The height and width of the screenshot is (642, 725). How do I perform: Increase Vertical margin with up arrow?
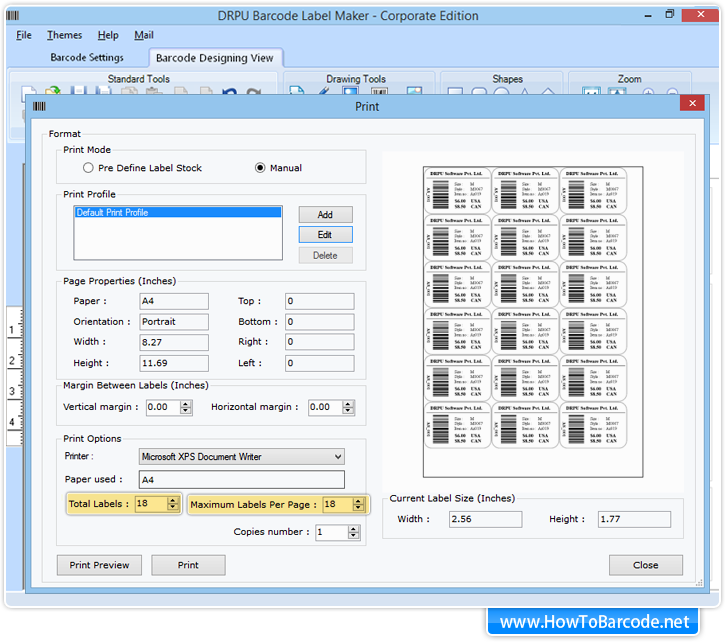point(186,404)
